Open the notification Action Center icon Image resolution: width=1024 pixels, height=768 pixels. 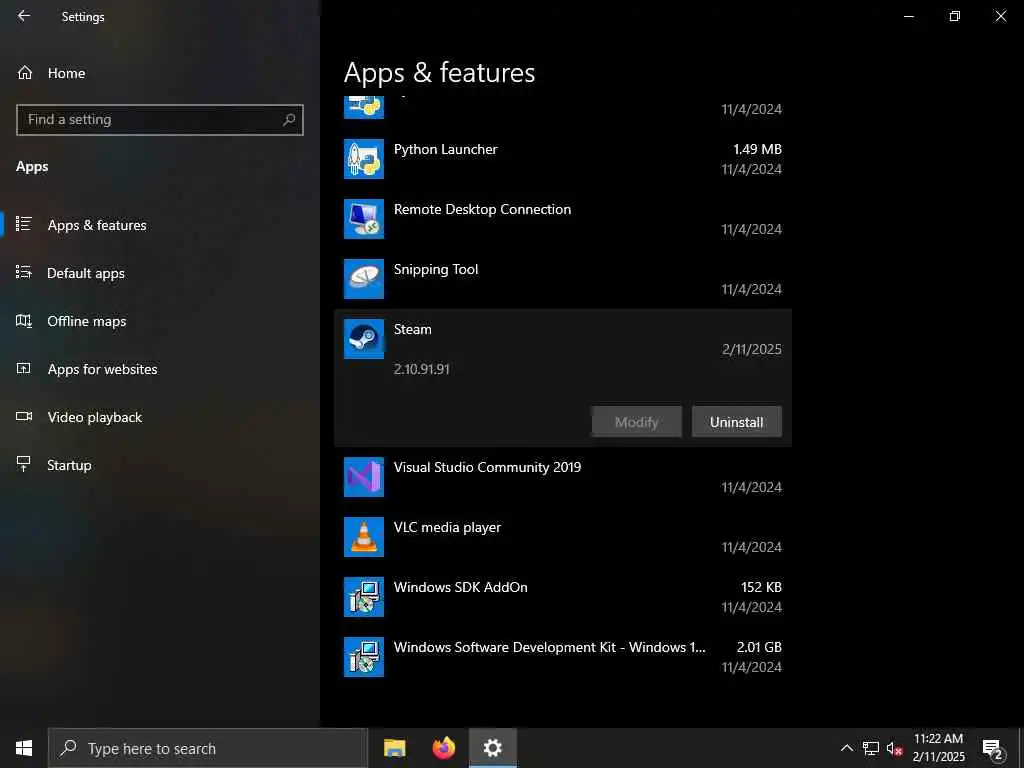pyautogui.click(x=993, y=748)
